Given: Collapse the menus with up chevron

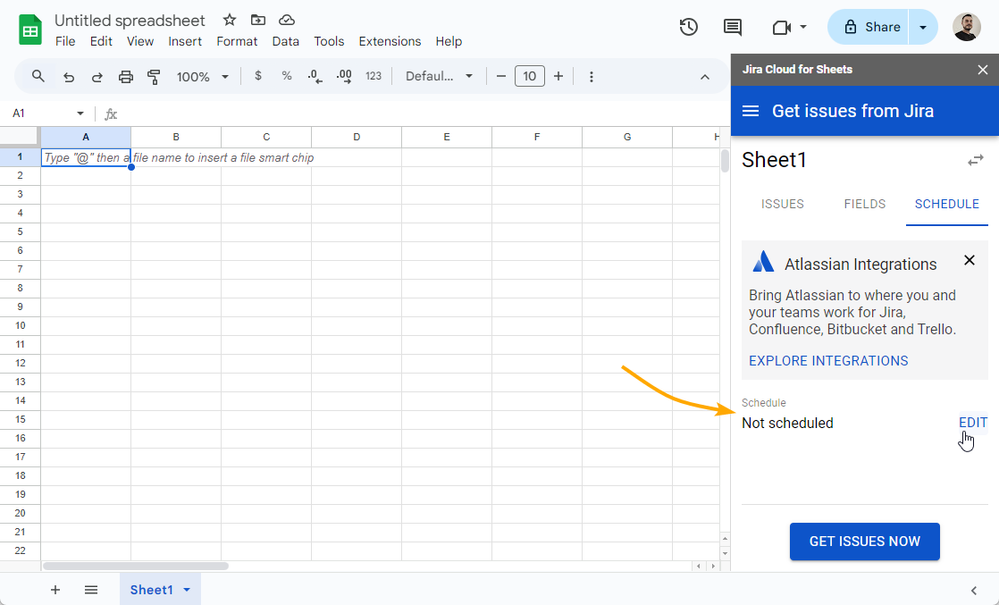Looking at the screenshot, I should point(705,77).
